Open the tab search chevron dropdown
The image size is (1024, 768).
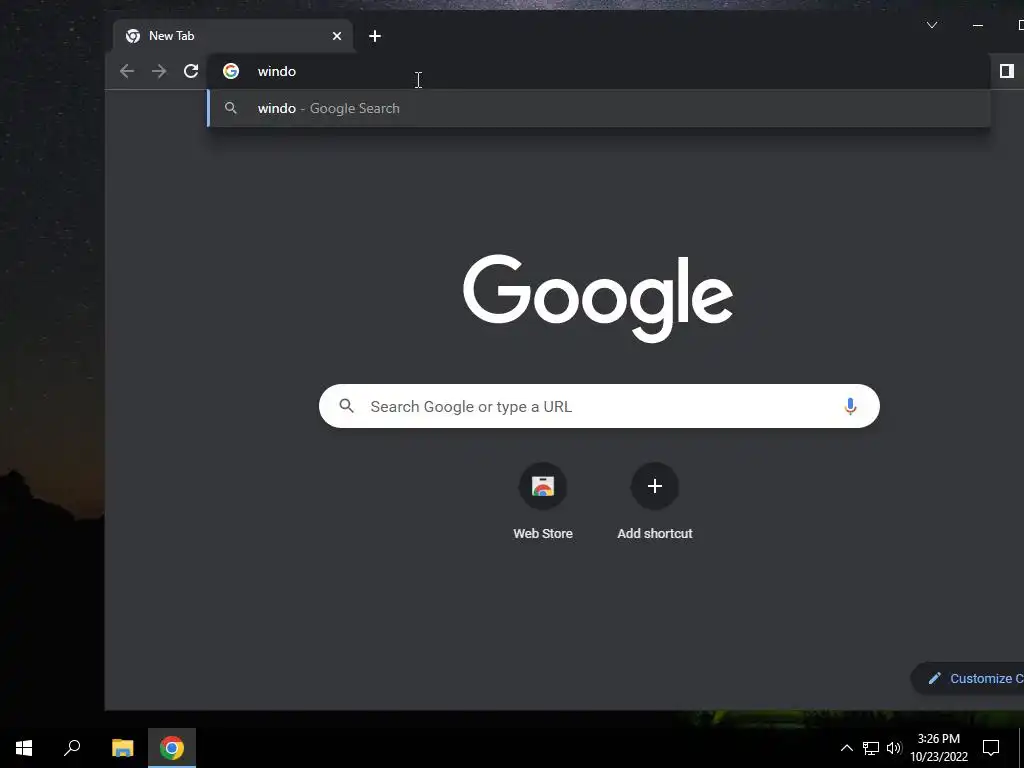coord(932,25)
